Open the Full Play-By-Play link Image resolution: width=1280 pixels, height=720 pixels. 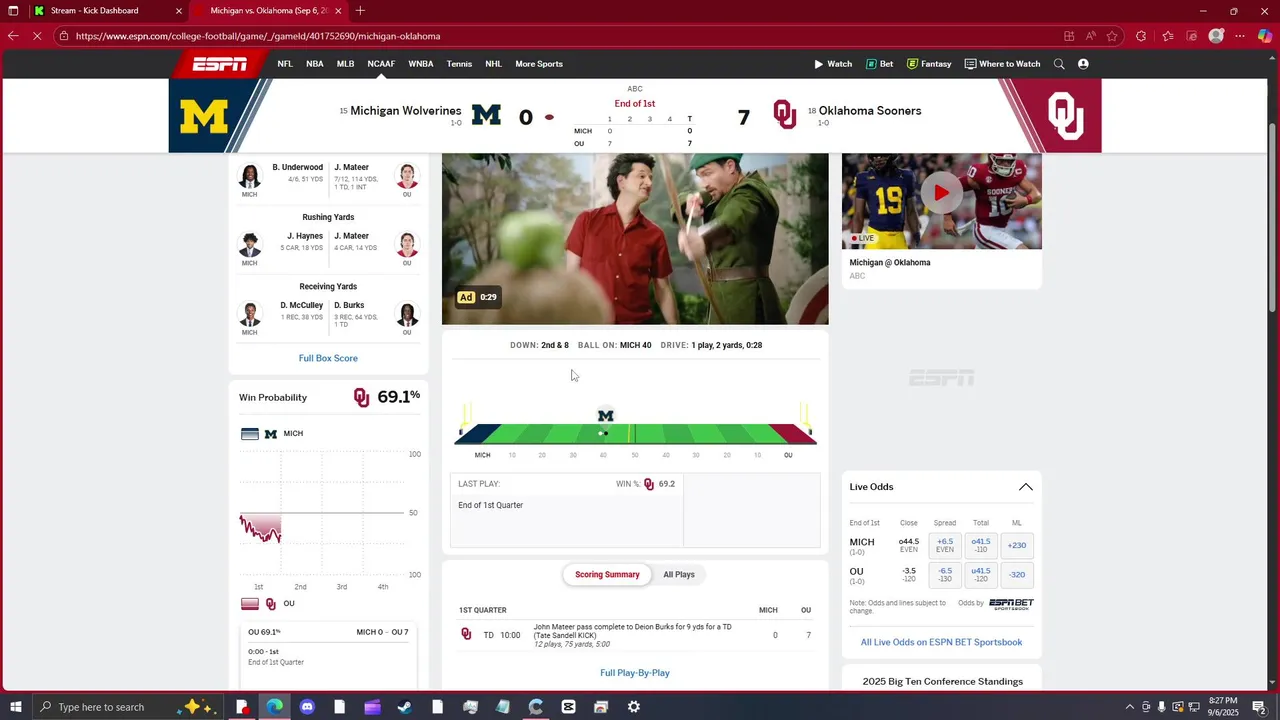[x=635, y=673]
